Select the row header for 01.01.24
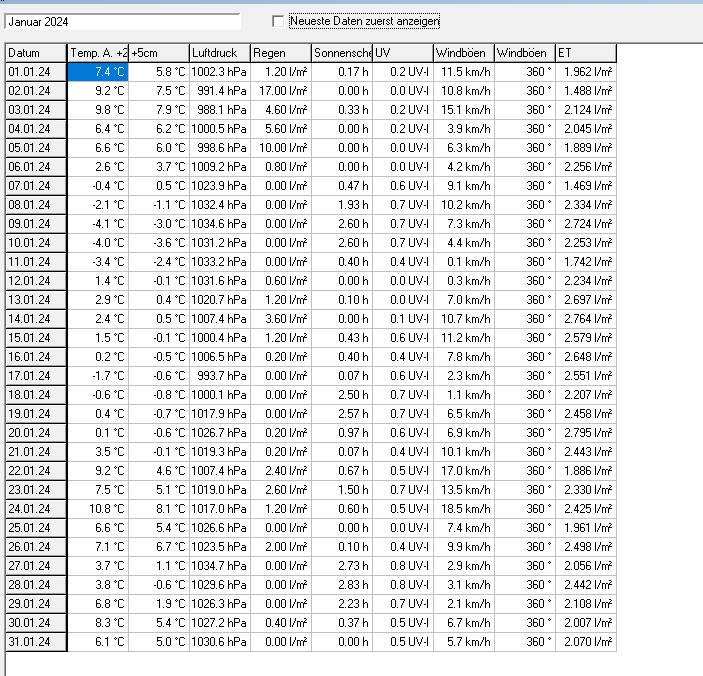The image size is (703, 676). coord(36,72)
